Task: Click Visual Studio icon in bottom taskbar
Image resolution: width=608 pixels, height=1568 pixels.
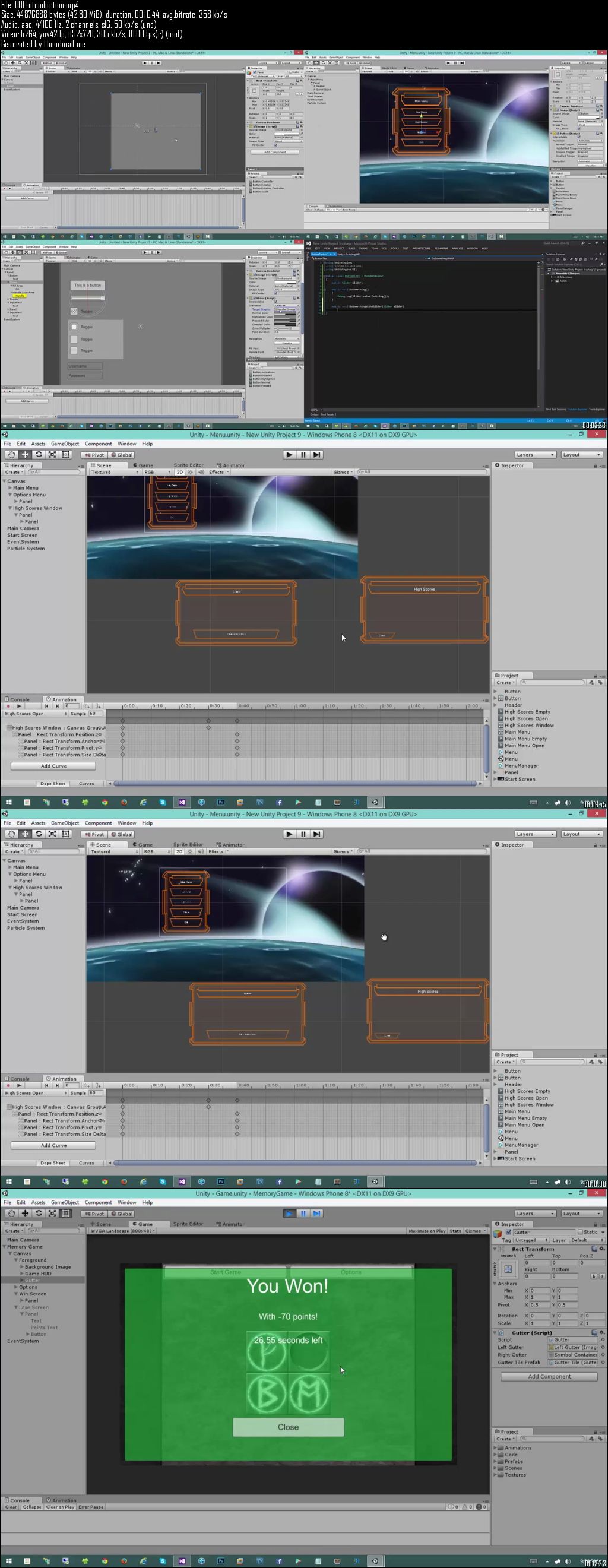Action: pos(182,1561)
